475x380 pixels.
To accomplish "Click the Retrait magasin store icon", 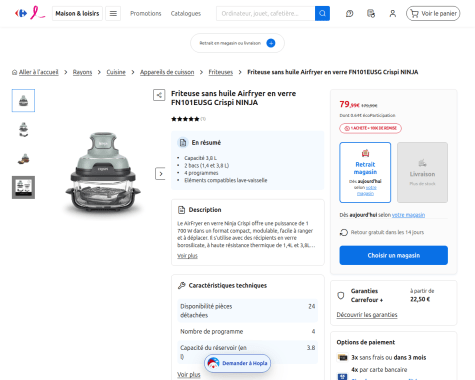I will point(365,153).
